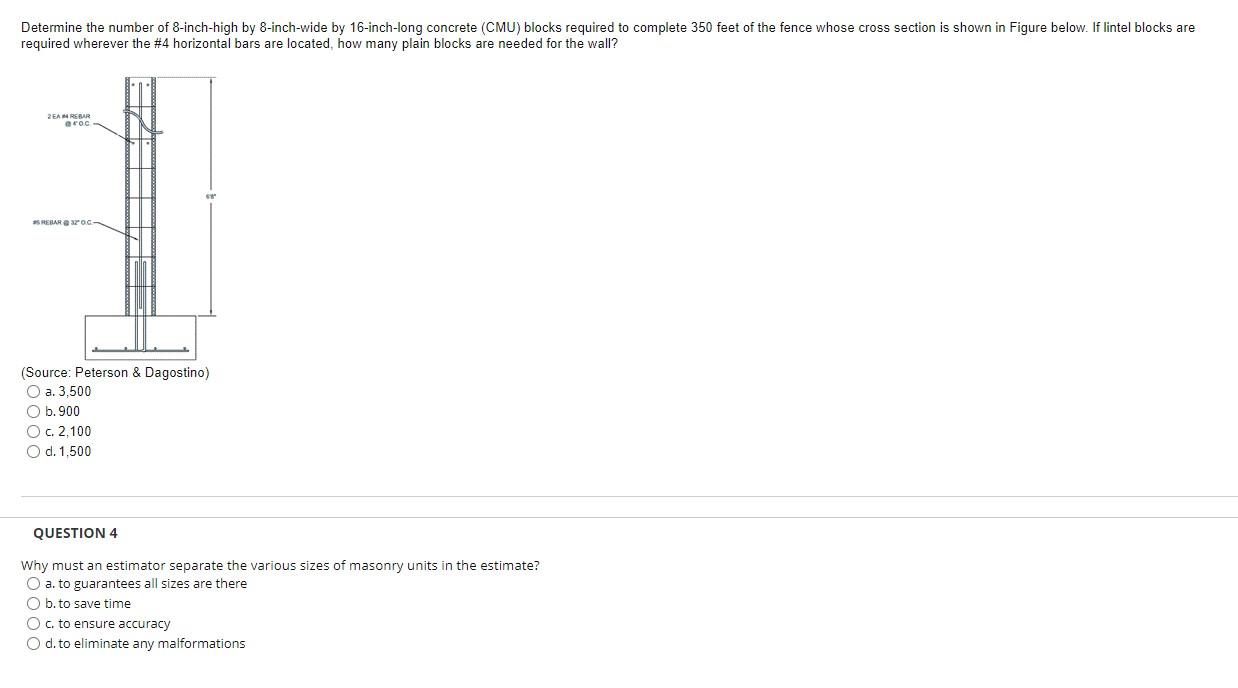Click the CMU wall cross-section figure

tap(140, 218)
